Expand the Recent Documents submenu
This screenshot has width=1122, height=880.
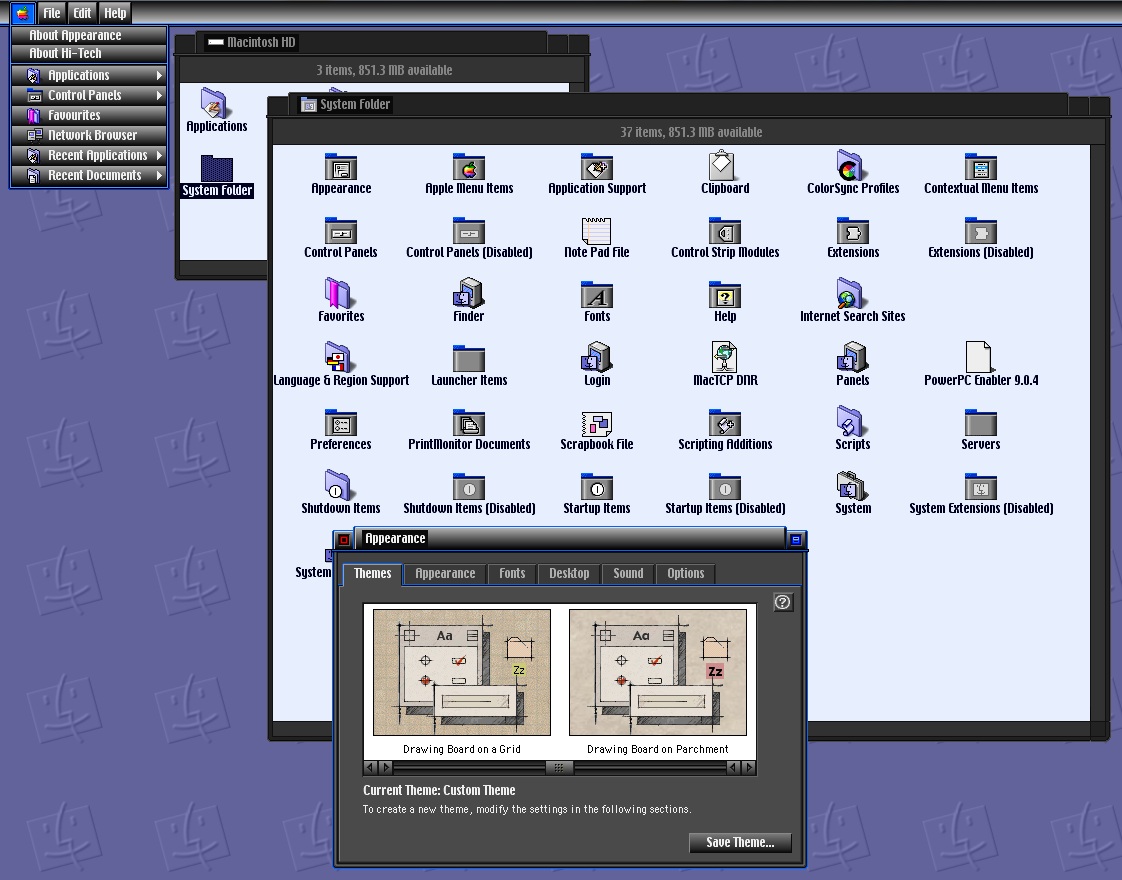(89, 175)
